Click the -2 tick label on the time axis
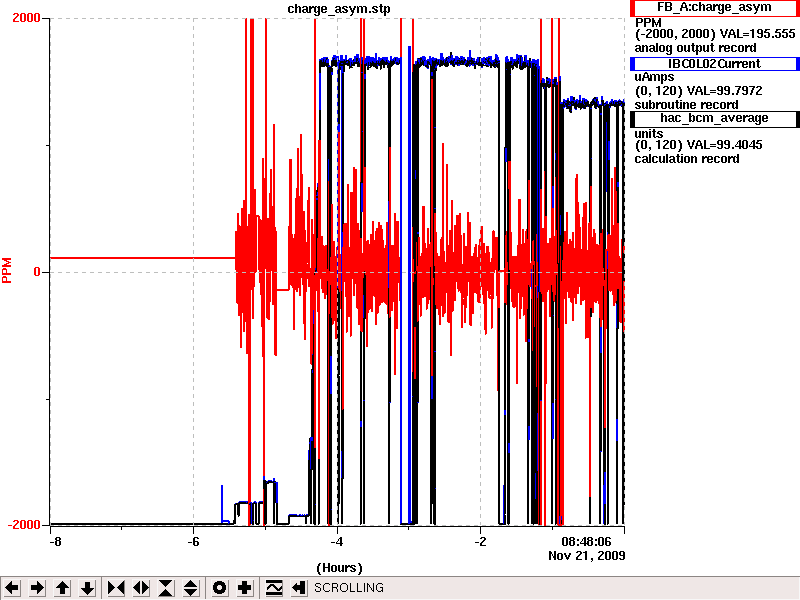This screenshot has height=600, width=800. click(x=480, y=541)
